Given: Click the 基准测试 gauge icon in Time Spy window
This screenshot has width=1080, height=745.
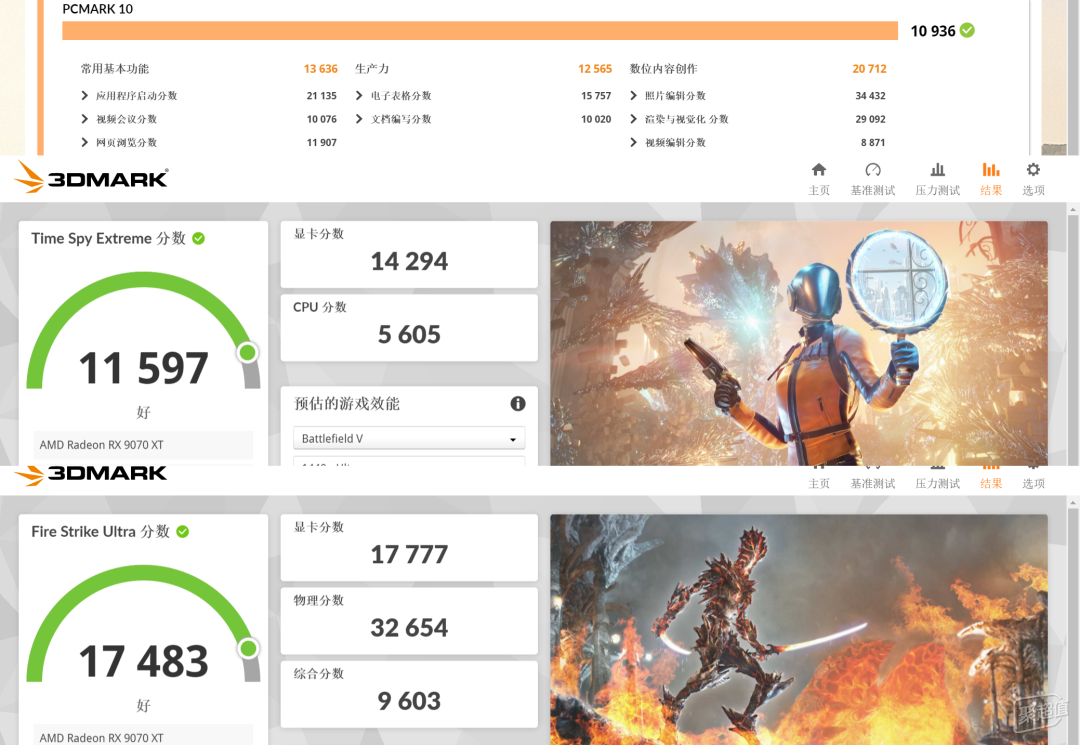Looking at the screenshot, I should 873,169.
